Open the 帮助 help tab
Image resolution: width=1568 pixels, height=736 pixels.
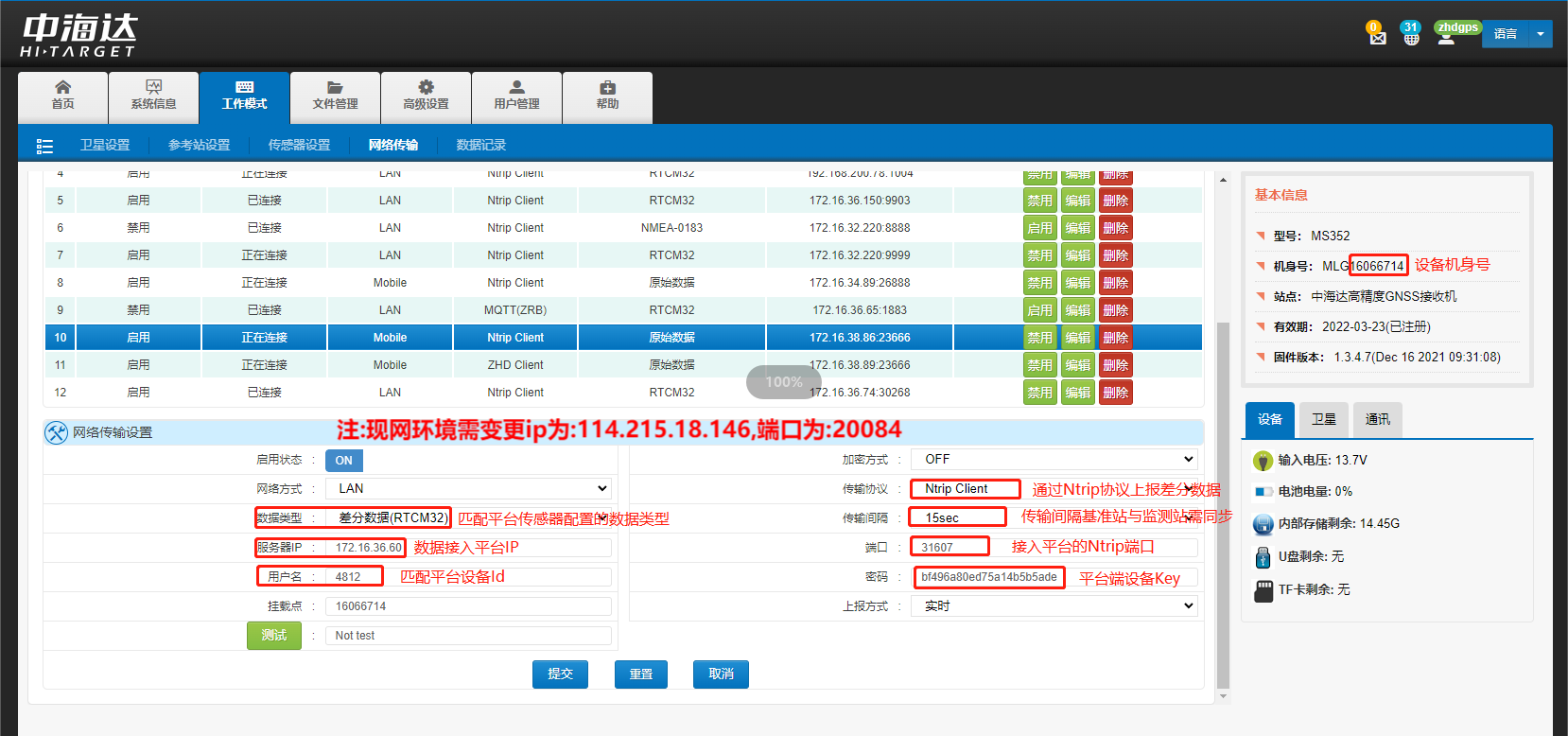pyautogui.click(x=607, y=96)
